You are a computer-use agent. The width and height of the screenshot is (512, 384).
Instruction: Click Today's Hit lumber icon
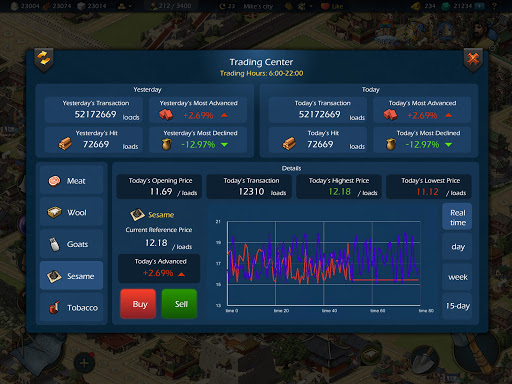(x=289, y=144)
